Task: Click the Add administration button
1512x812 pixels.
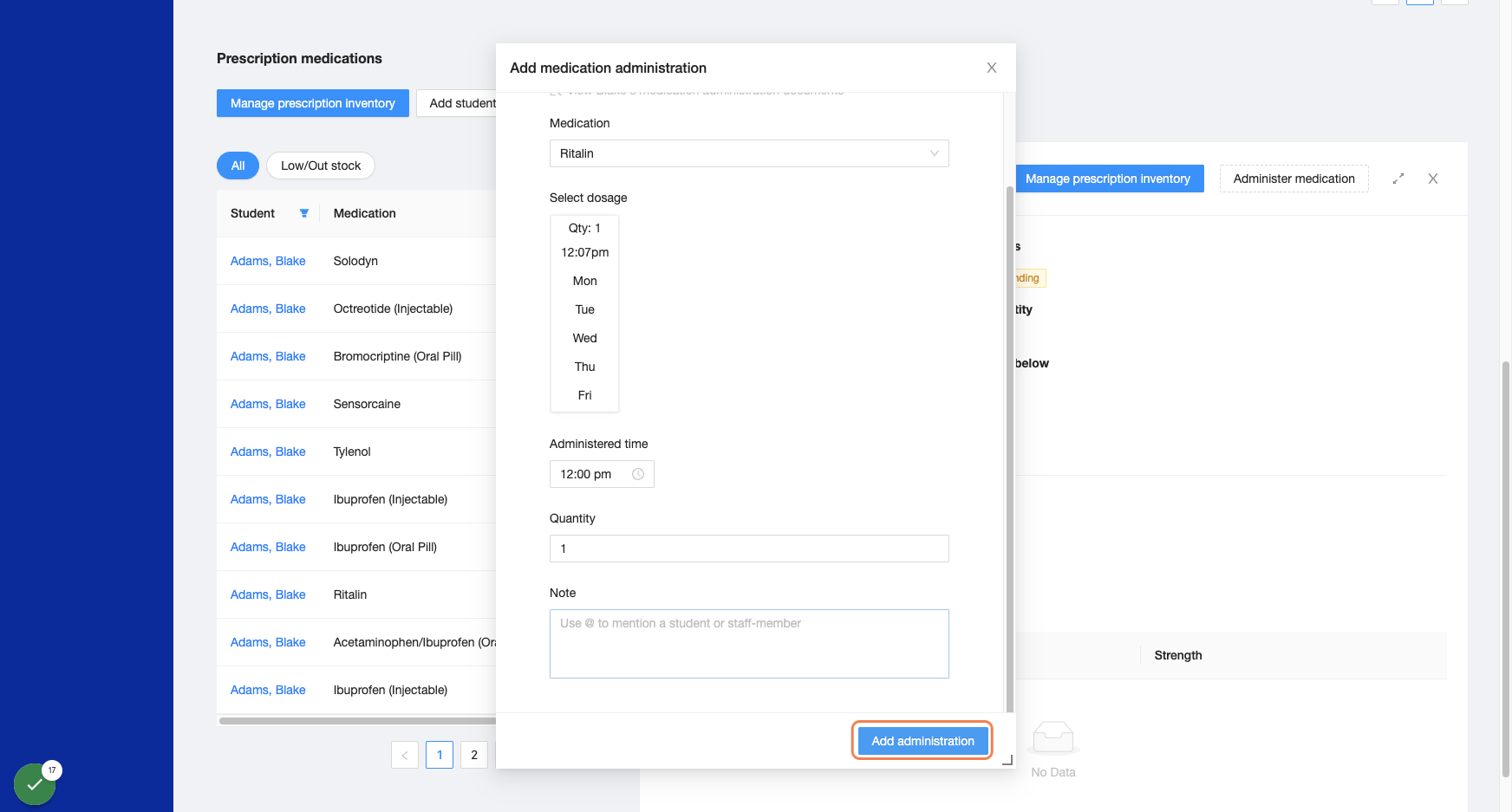Action: click(x=923, y=741)
